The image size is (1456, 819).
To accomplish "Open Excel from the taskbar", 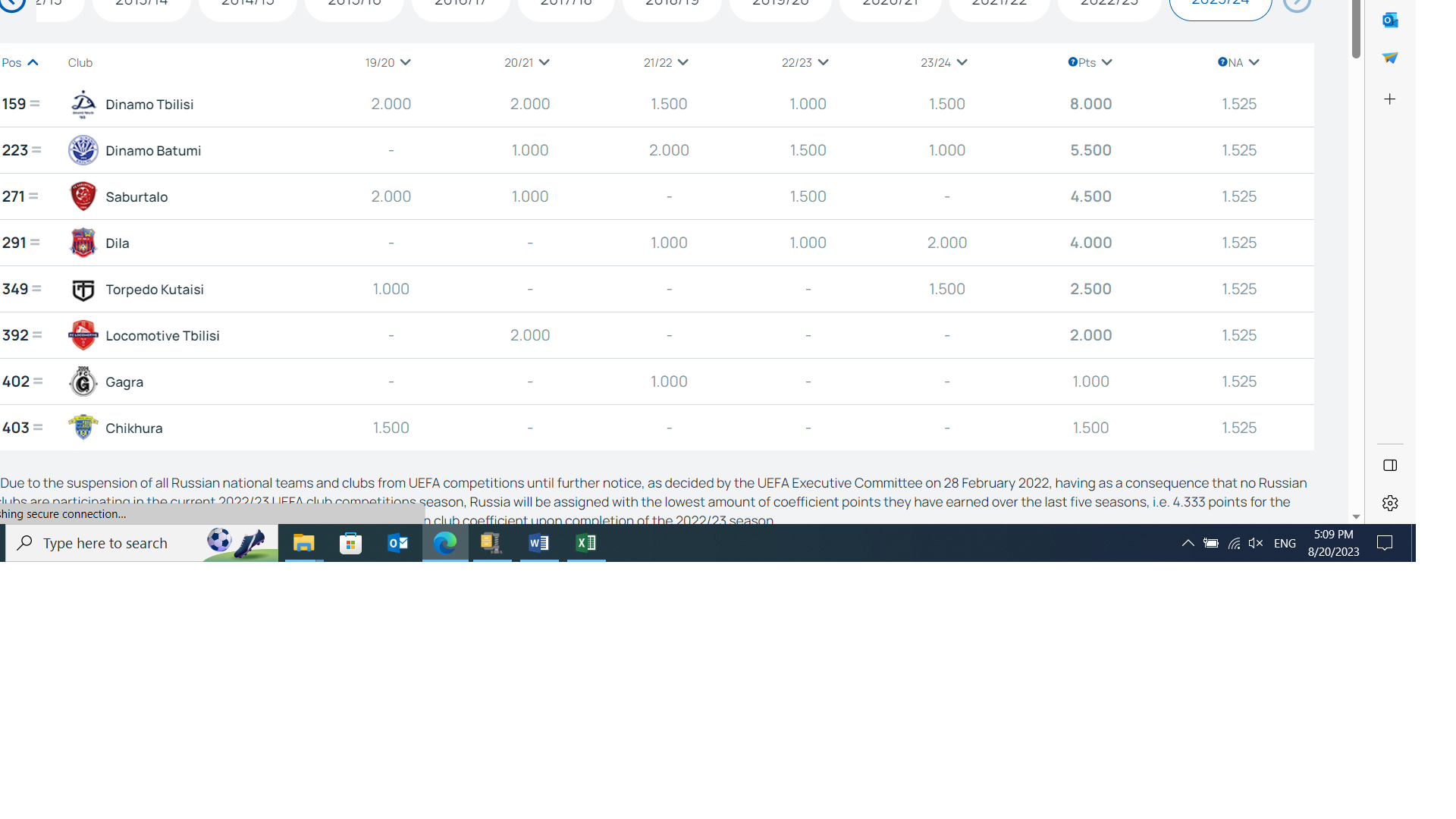I will point(585,543).
